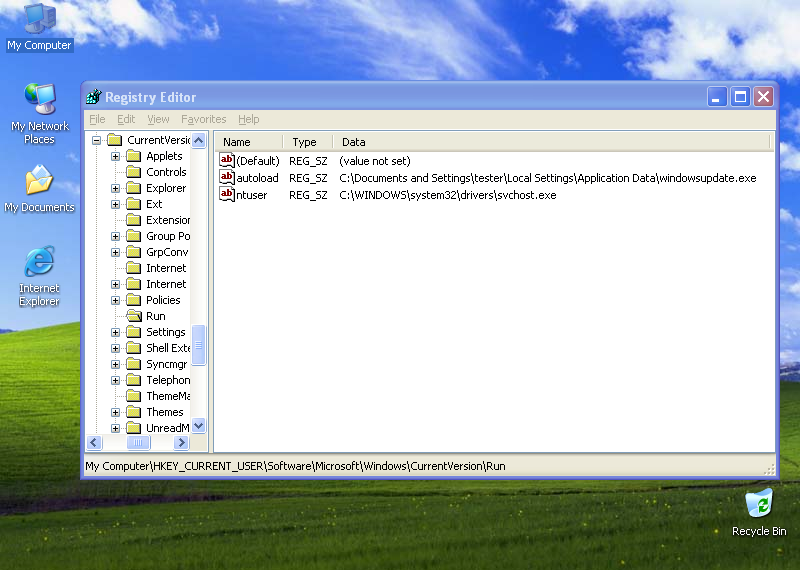Screen dimensions: 800x570
Task: Click the windowsupdate.exe data path
Action: (x=547, y=178)
